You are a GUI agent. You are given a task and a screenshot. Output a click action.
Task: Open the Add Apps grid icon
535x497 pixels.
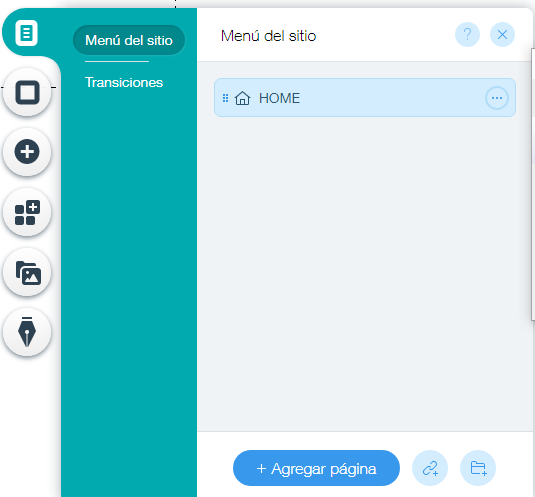pos(27,212)
